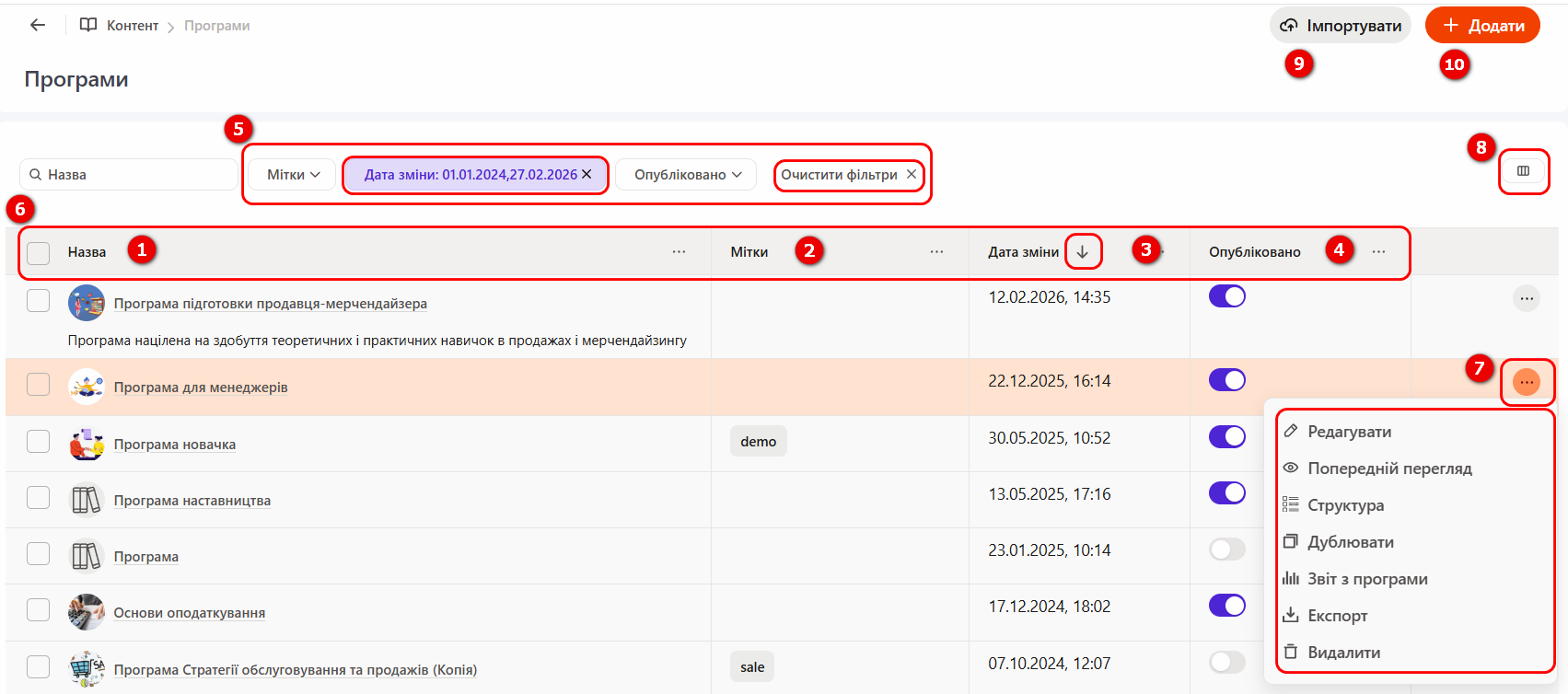Unpublish Програма новачка using its toggle
Image resolution: width=1568 pixels, height=694 pixels.
1226,436
